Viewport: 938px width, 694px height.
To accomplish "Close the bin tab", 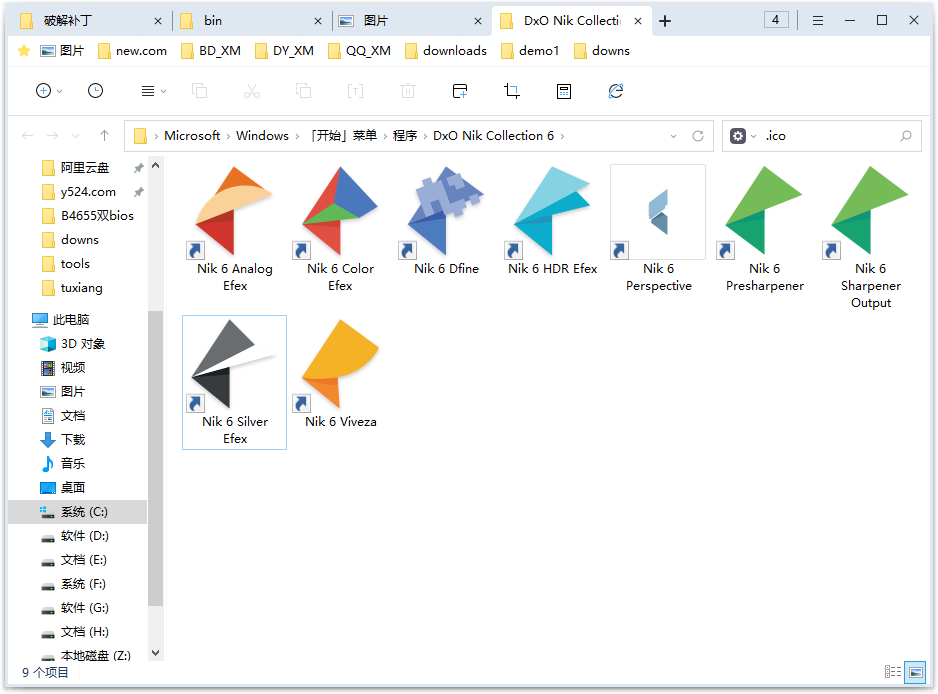I will 318,21.
